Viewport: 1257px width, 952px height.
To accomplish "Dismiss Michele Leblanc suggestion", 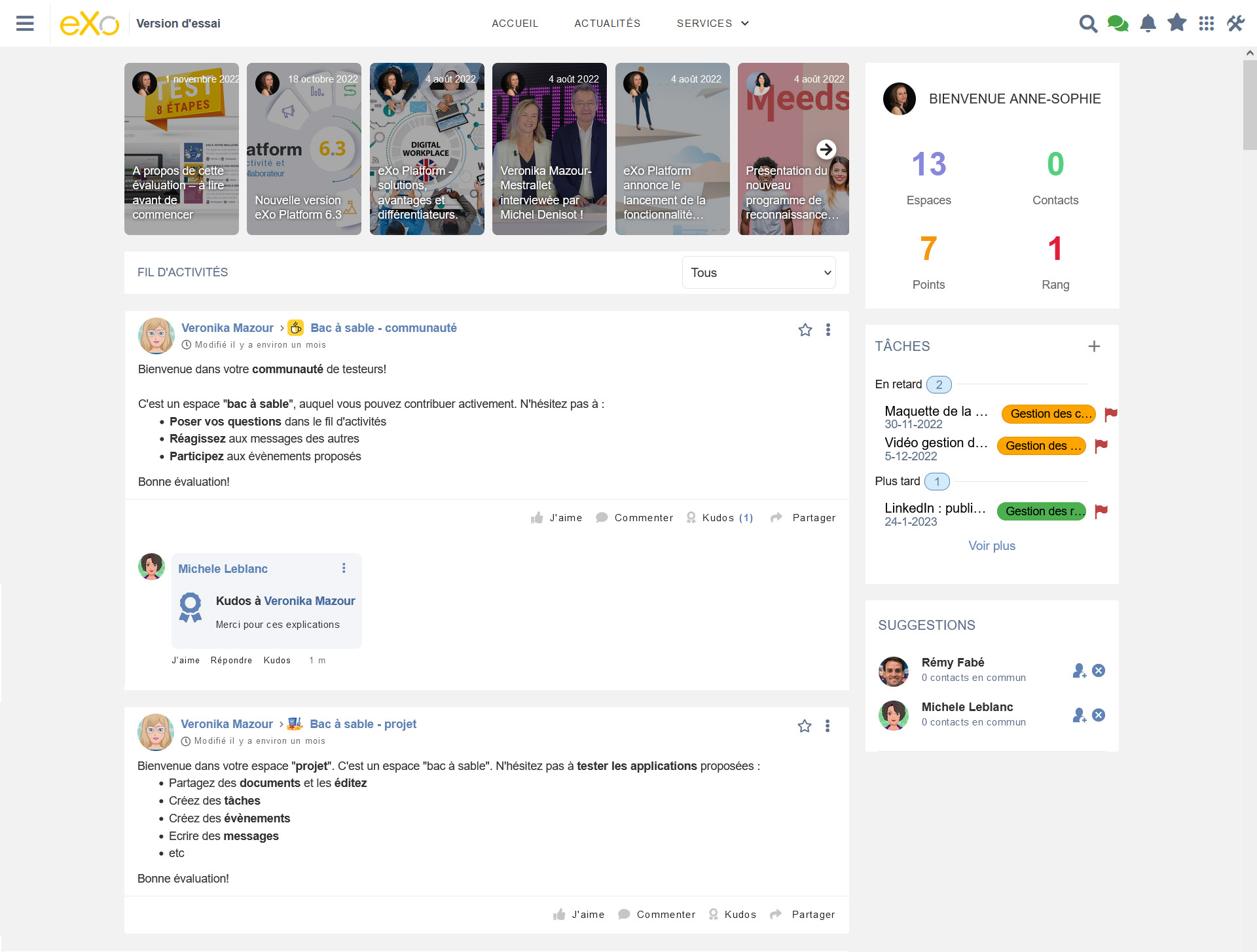I will (1099, 715).
